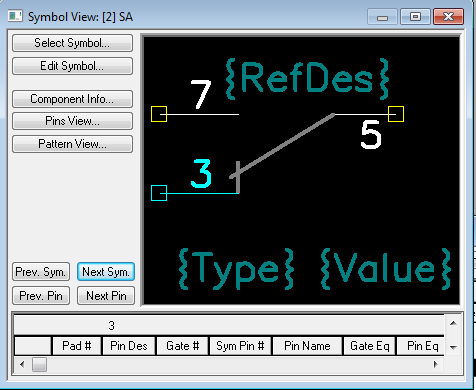Click the Pin Eq column header

click(x=421, y=346)
